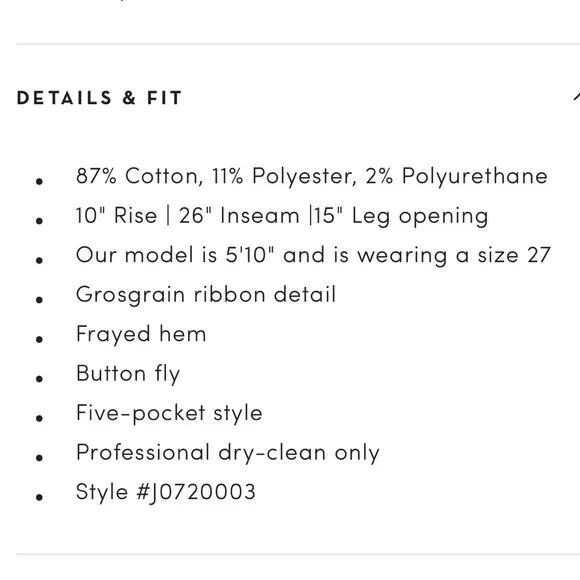Viewport: 580px width, 580px height.
Task: Click the 15" Leg opening measurement
Action: [x=401, y=216]
